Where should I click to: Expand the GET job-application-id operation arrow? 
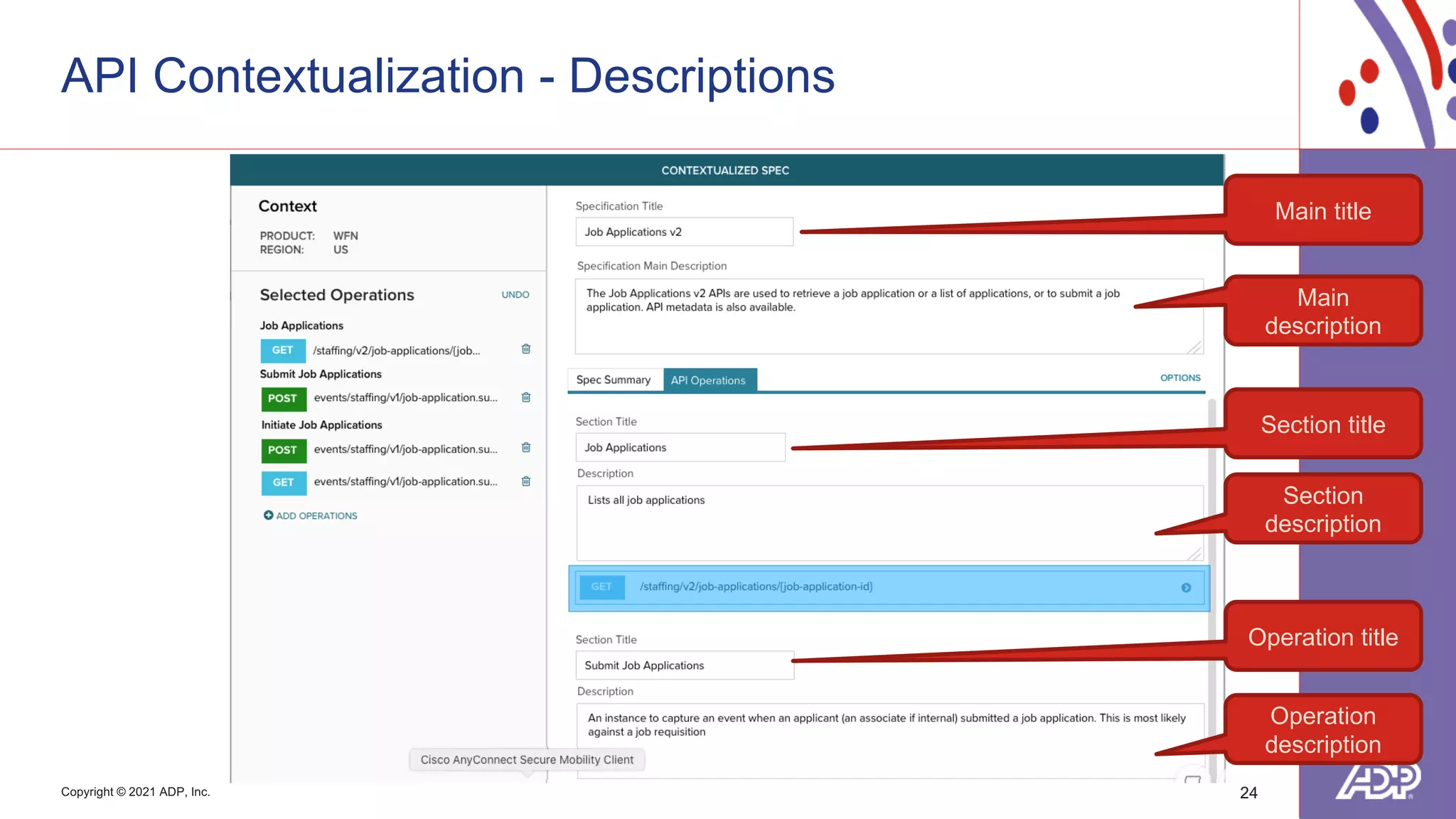click(x=1186, y=588)
